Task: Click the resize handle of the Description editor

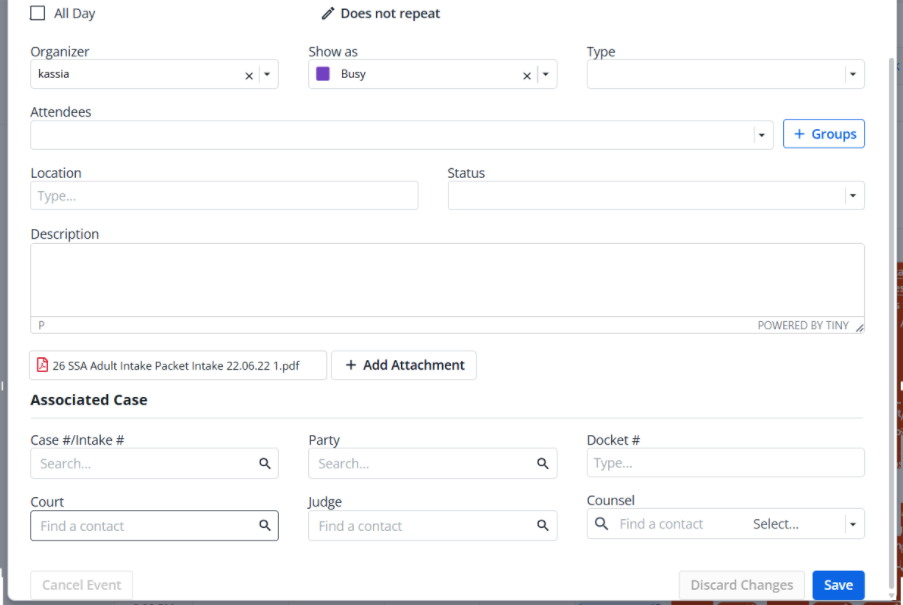Action: click(x=858, y=327)
